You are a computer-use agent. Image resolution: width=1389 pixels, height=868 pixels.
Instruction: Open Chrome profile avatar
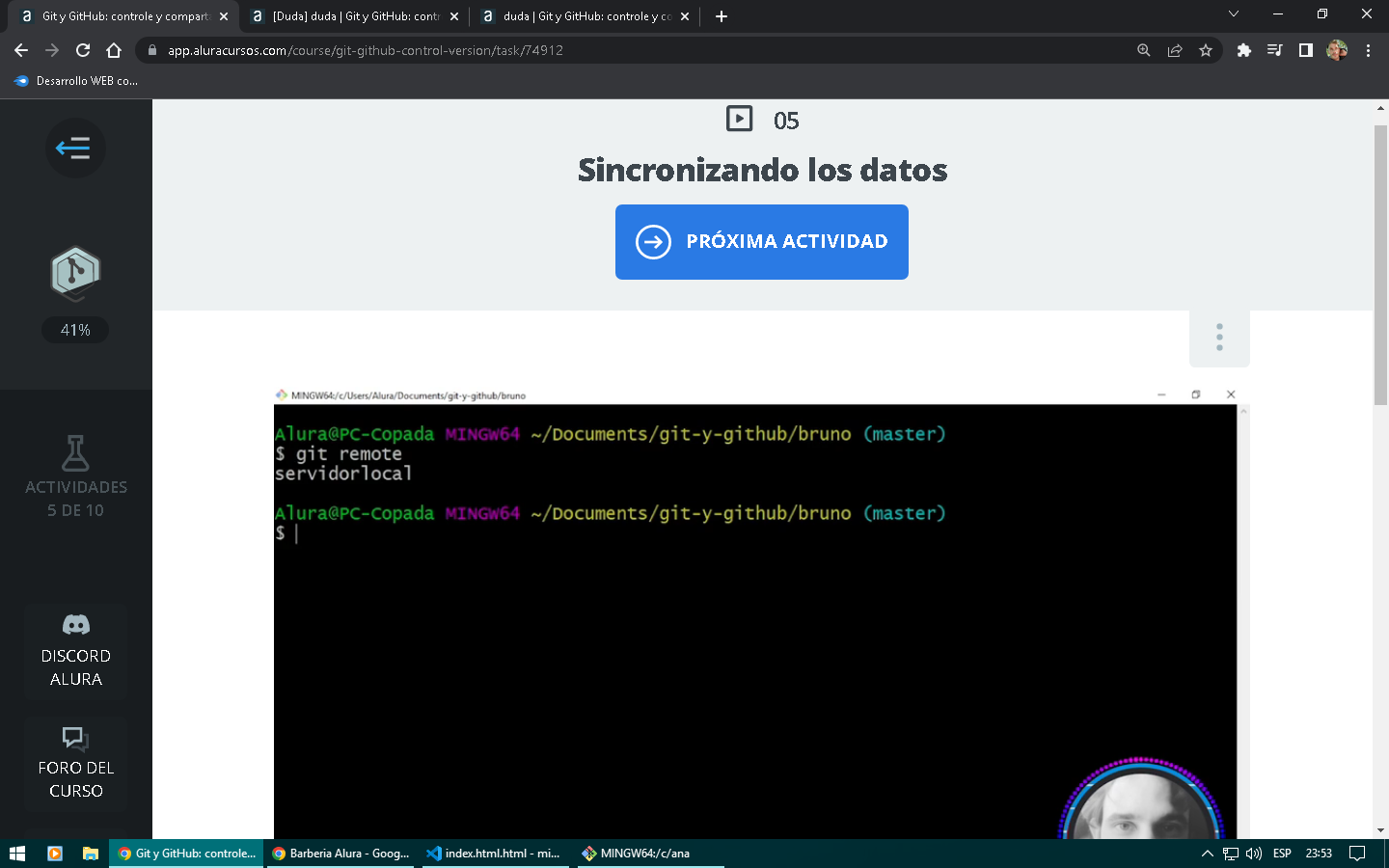[x=1337, y=50]
